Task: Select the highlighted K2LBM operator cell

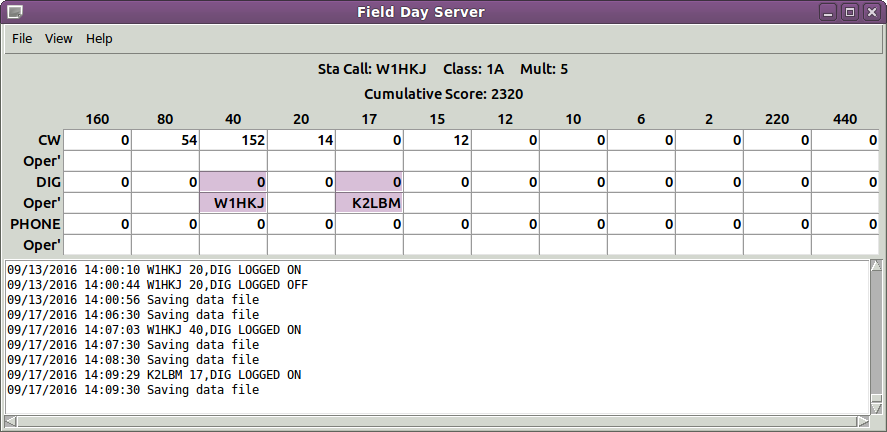Action: coord(369,203)
